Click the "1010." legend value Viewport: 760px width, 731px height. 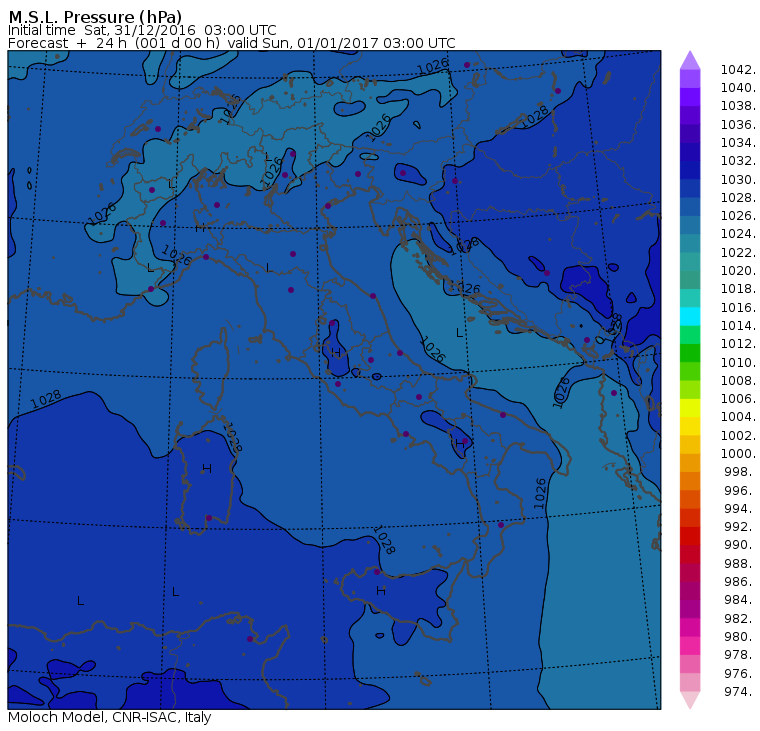click(738, 362)
